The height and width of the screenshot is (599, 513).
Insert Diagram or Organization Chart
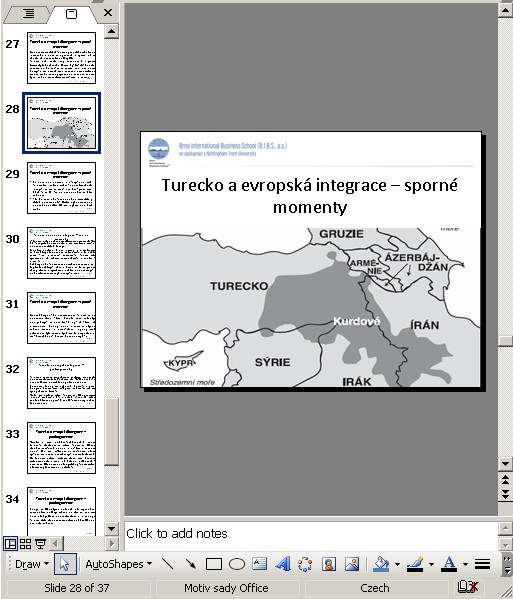tap(305, 564)
